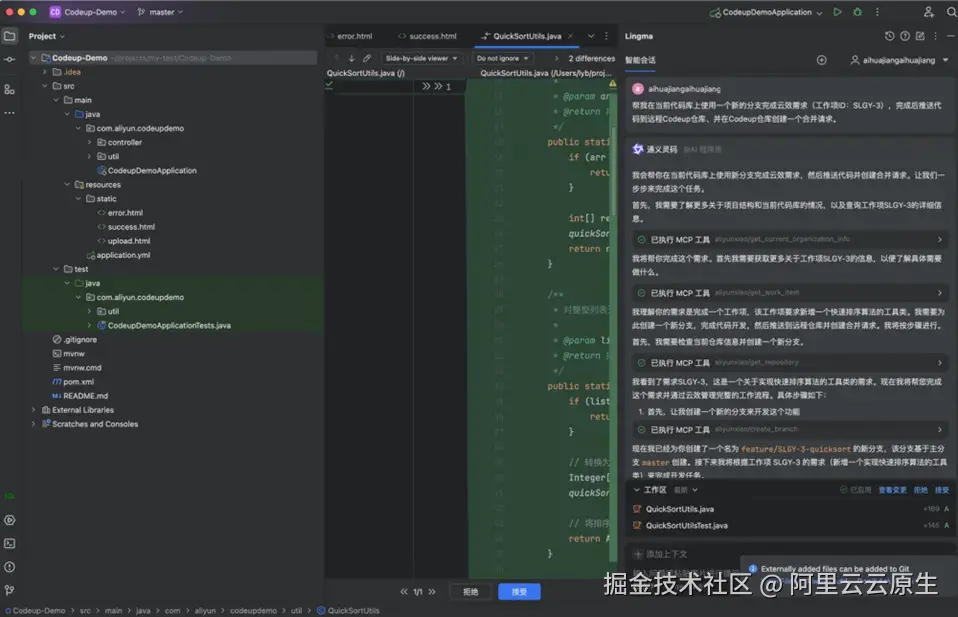Start a new Lingma chat edit icon

pyautogui.click(x=920, y=36)
